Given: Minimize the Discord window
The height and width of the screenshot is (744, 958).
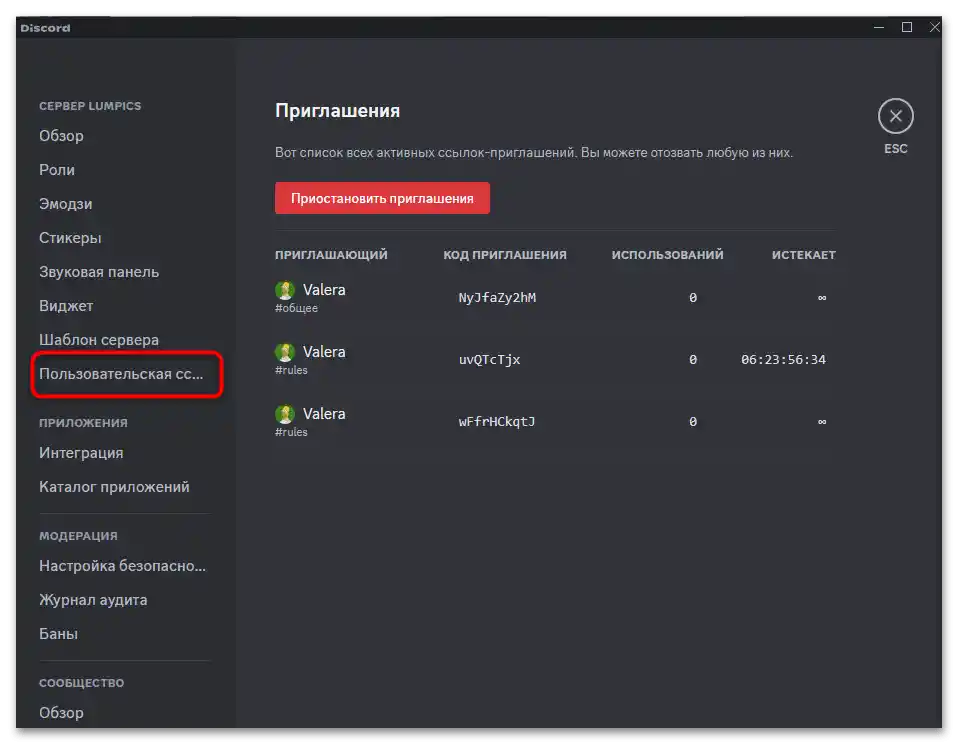Looking at the screenshot, I should [x=879, y=27].
